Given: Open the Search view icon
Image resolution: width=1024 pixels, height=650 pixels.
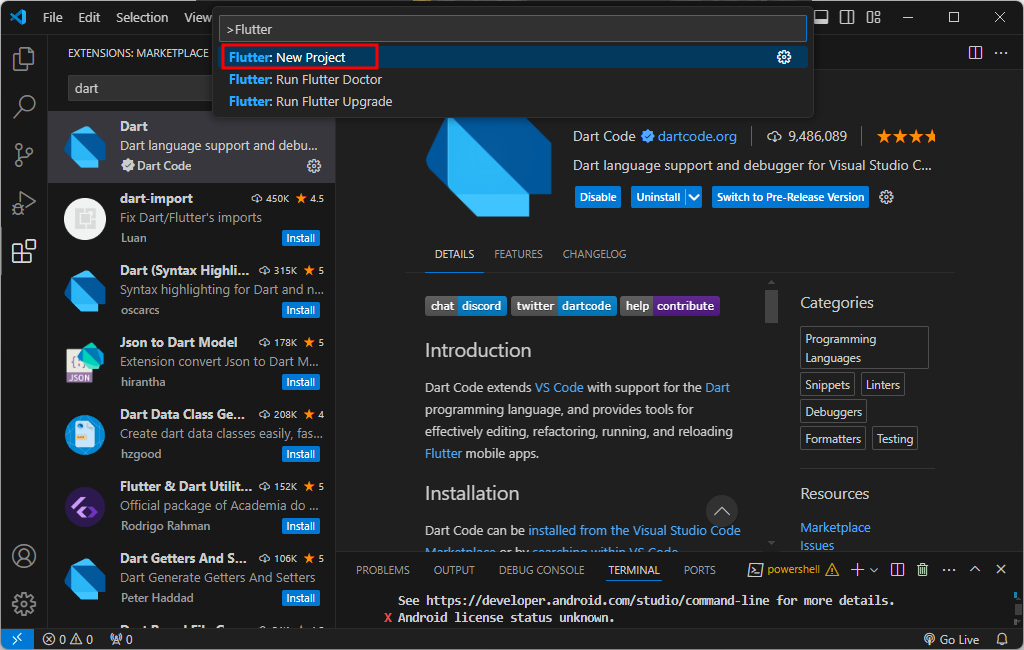Looking at the screenshot, I should (x=24, y=106).
